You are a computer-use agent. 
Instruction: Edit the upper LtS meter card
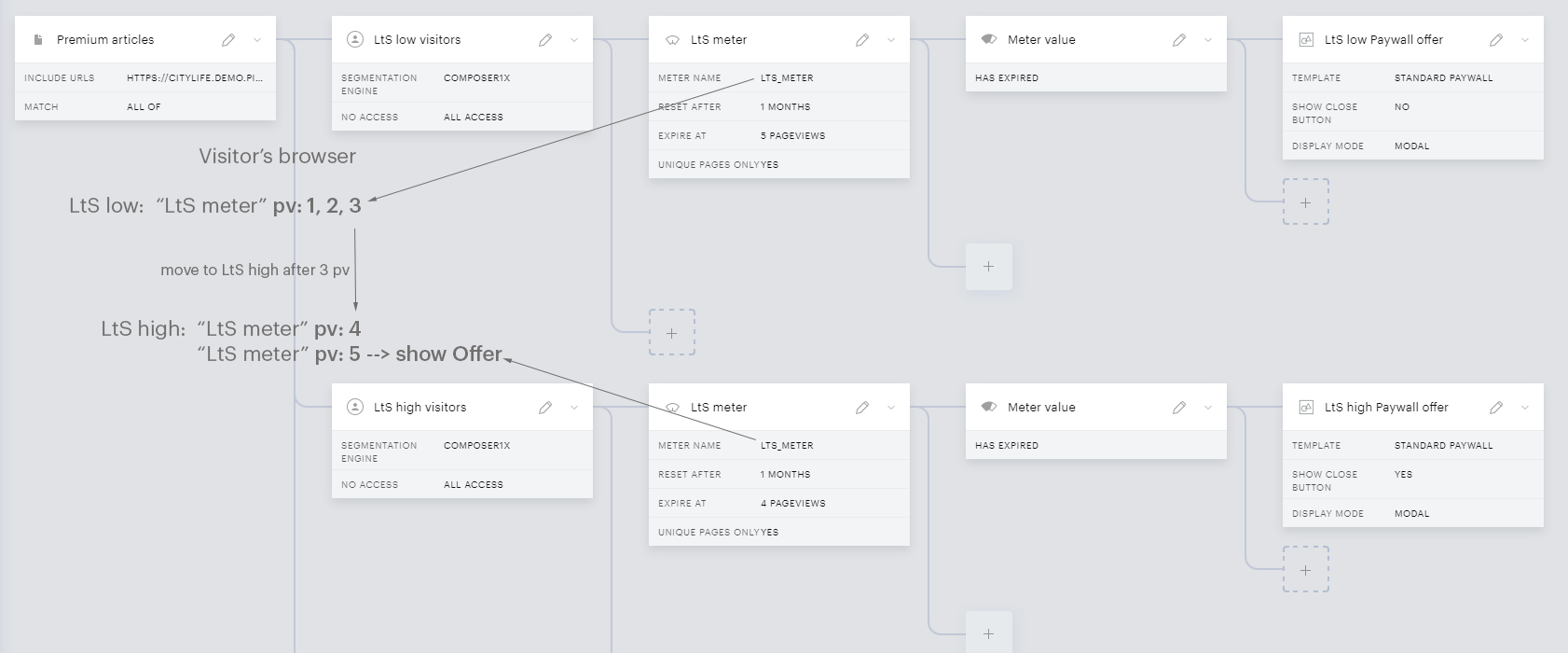point(862,40)
